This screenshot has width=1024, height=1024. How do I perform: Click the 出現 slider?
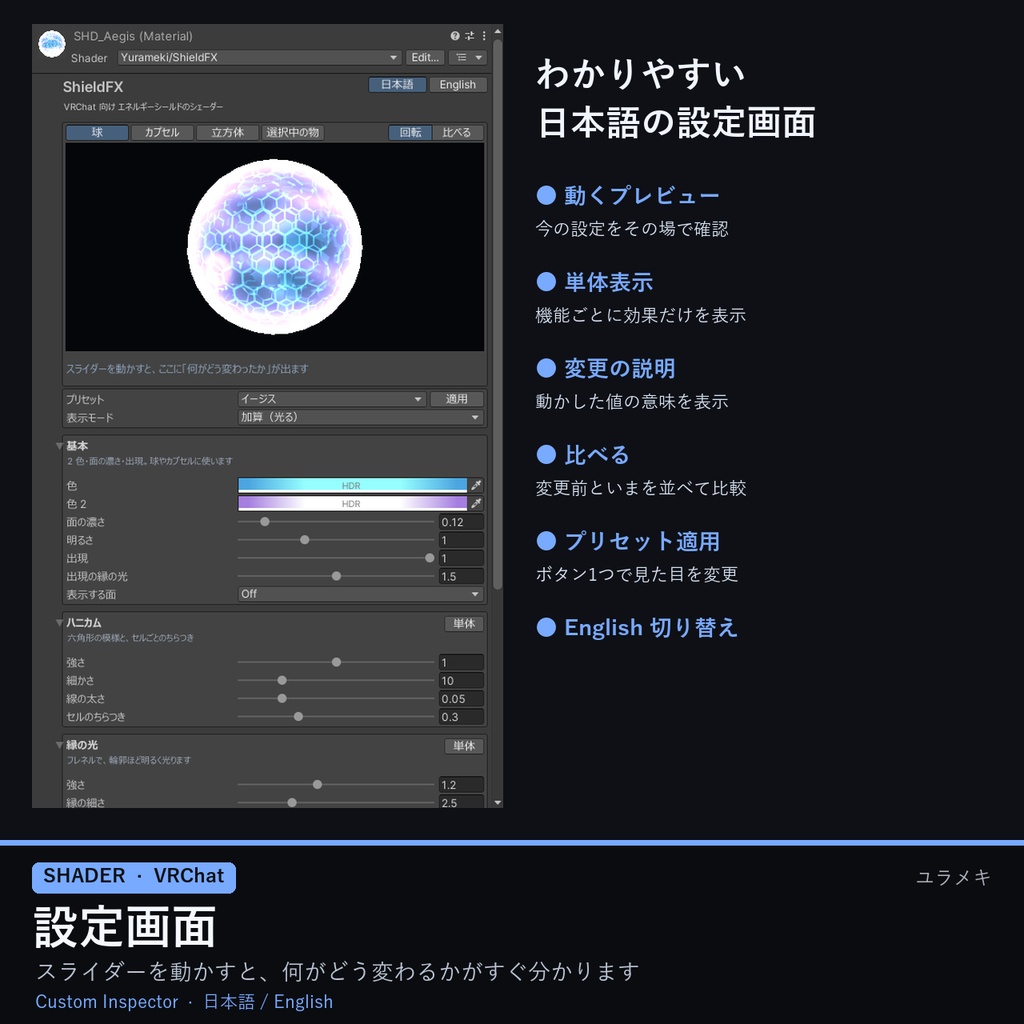tap(336, 558)
